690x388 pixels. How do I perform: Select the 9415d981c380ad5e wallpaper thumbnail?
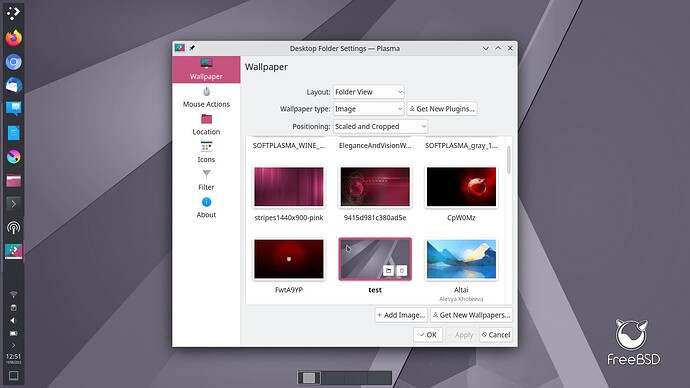click(375, 187)
